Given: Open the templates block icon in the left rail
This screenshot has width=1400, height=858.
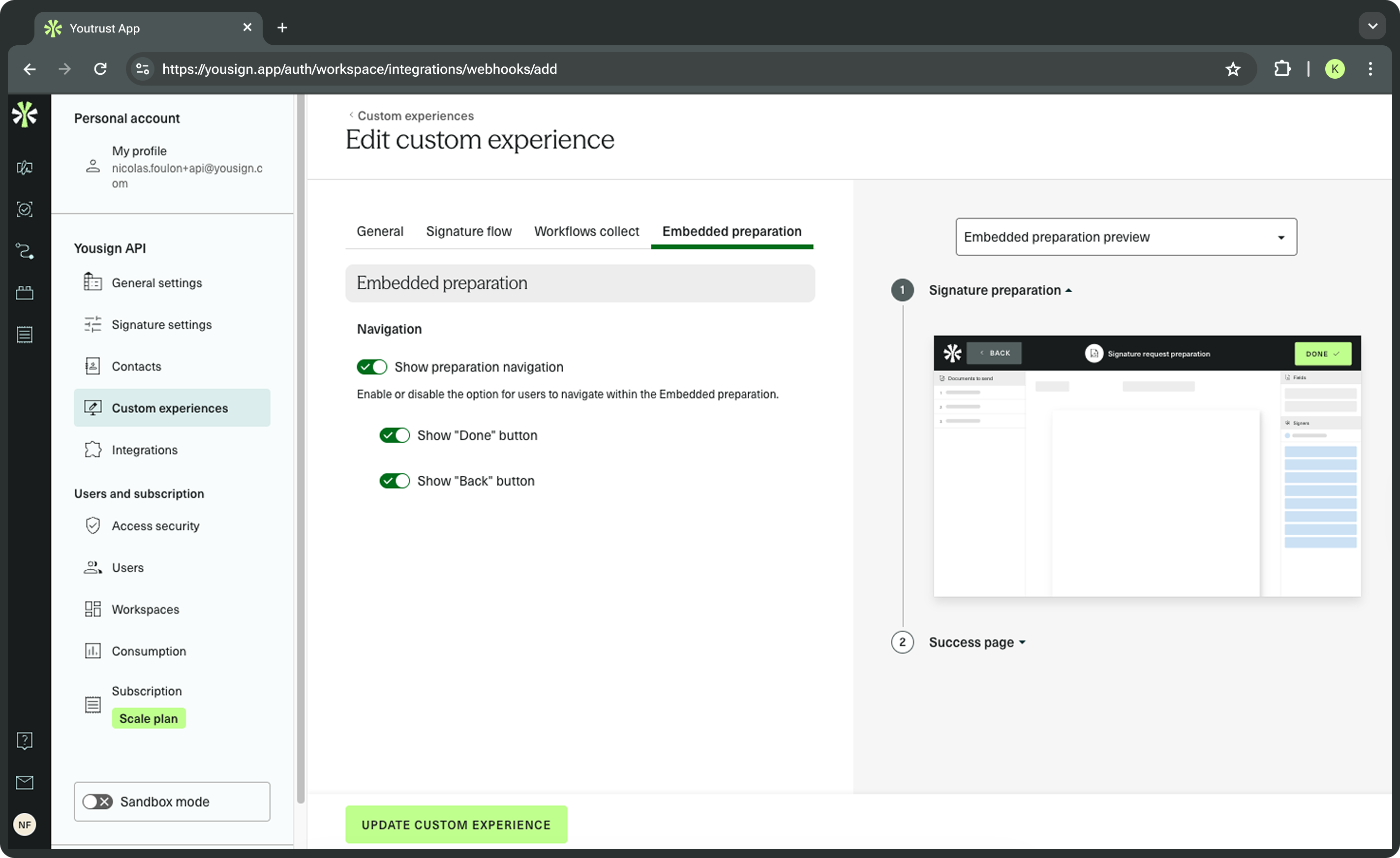Looking at the screenshot, I should (25, 293).
